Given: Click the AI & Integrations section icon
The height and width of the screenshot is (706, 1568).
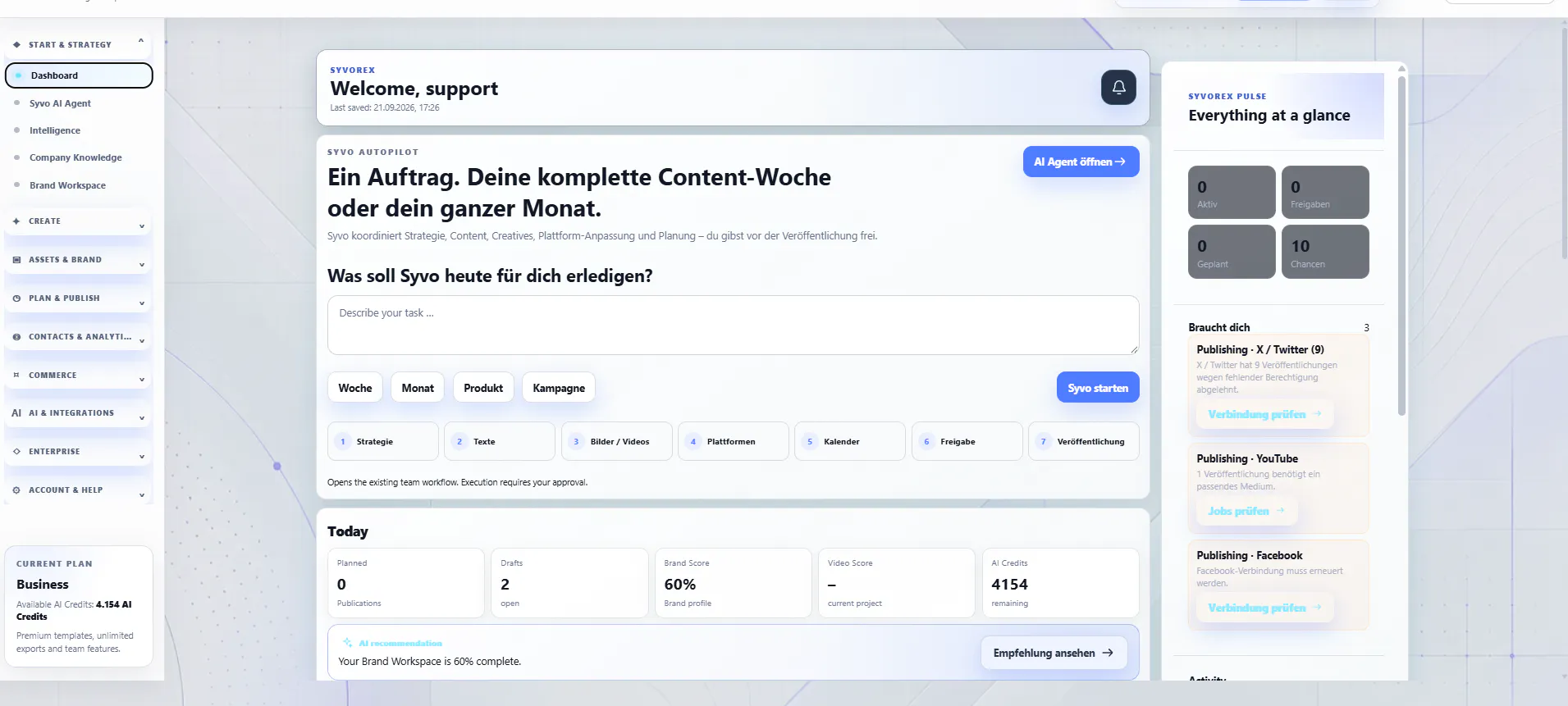Looking at the screenshot, I should pyautogui.click(x=16, y=413).
